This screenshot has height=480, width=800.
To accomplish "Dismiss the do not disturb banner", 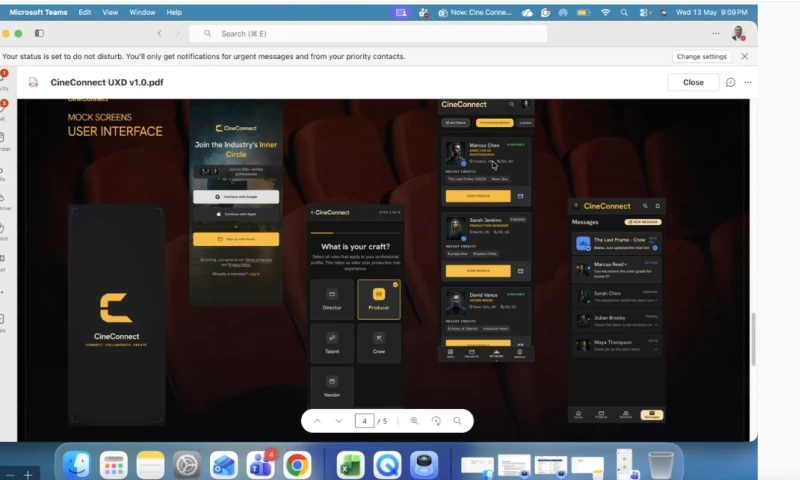I will [744, 57].
